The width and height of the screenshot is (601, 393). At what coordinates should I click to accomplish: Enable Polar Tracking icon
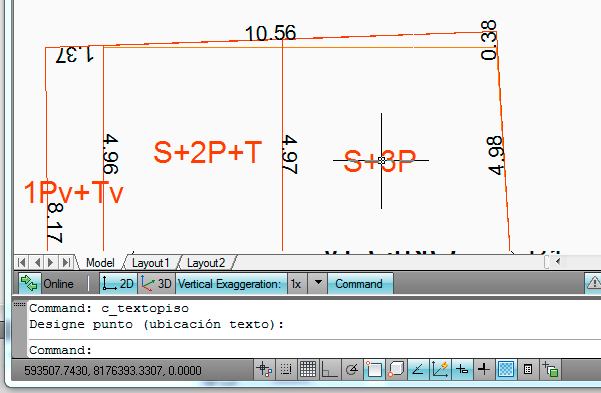[351, 370]
